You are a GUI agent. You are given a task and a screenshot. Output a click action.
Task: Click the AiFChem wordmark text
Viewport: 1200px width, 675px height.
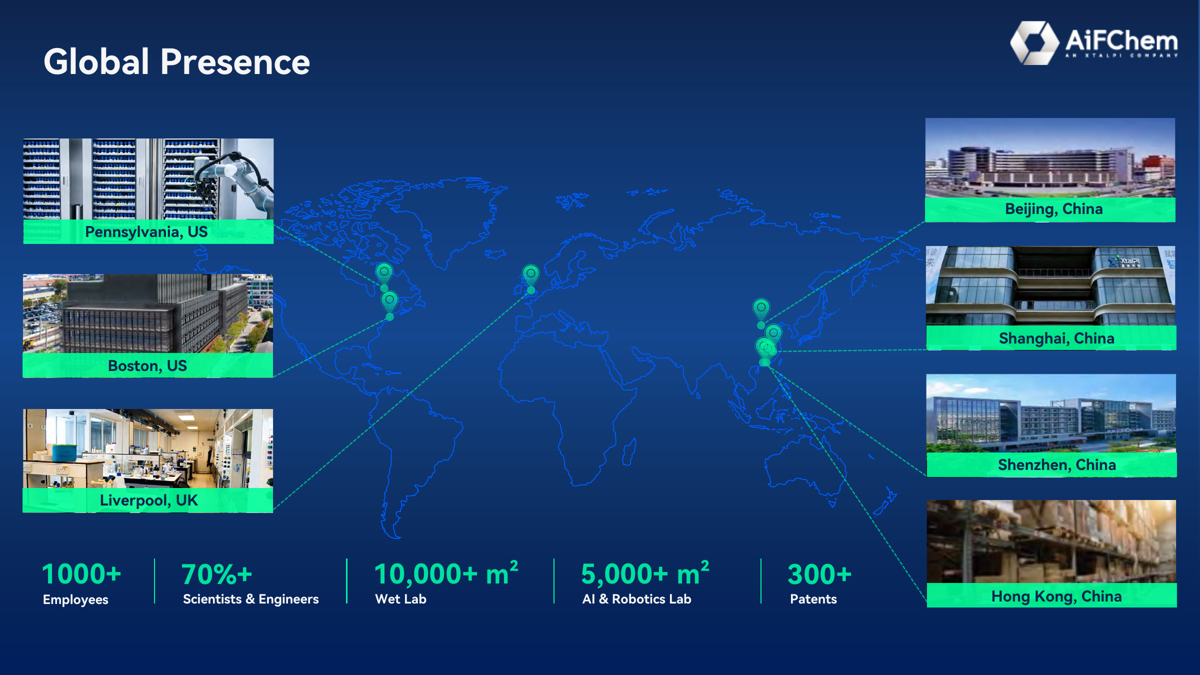tap(1121, 40)
